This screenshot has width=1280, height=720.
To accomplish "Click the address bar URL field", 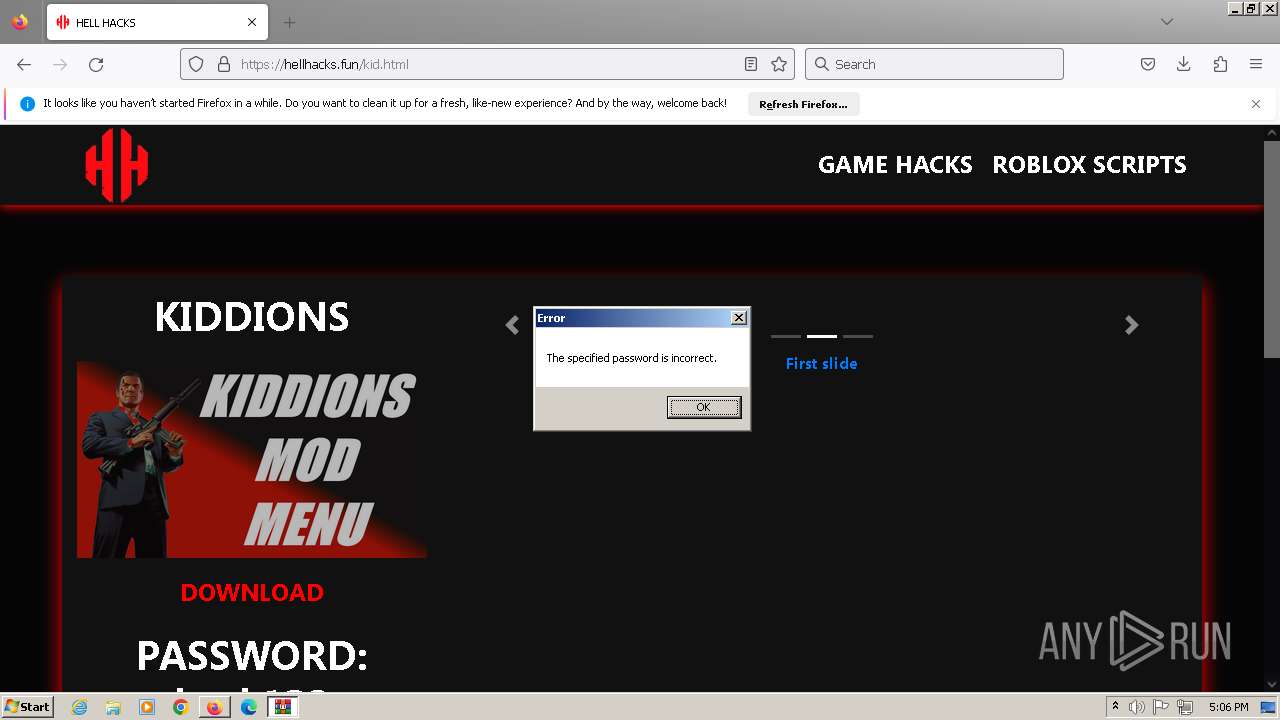I will tap(486, 64).
